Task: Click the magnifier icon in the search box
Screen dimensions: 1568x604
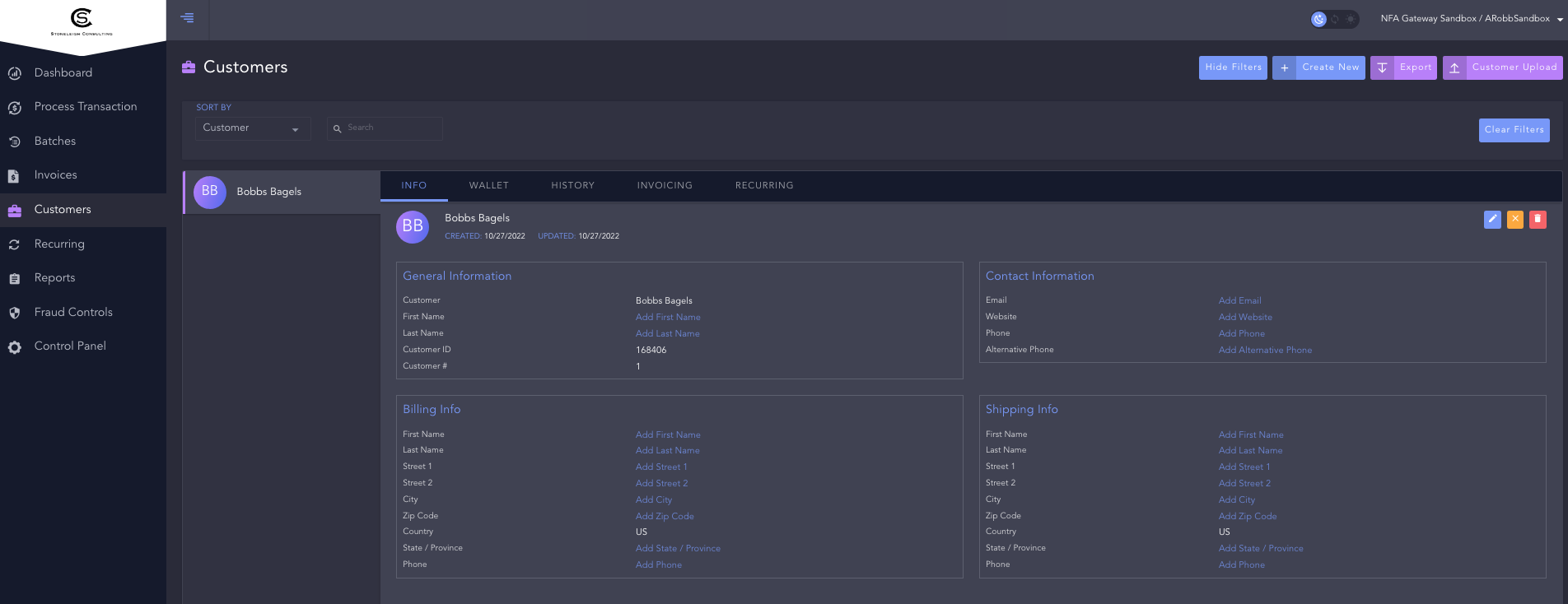Action: [x=338, y=128]
